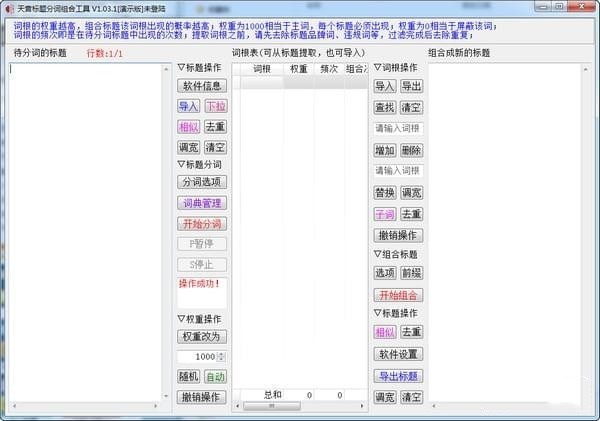
Task: Click the 选项 options button
Action: 385,273
